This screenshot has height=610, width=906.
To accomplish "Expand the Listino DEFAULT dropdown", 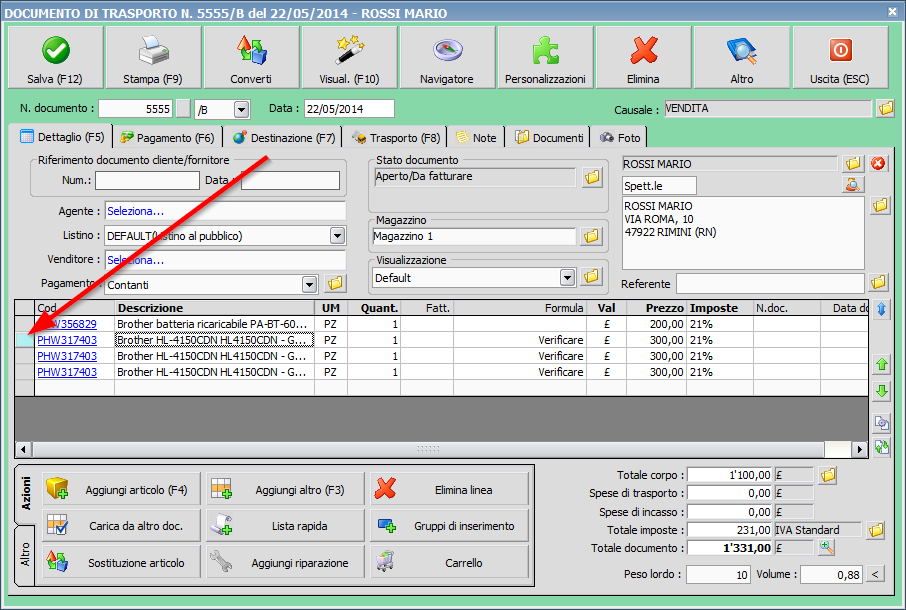I will [337, 236].
